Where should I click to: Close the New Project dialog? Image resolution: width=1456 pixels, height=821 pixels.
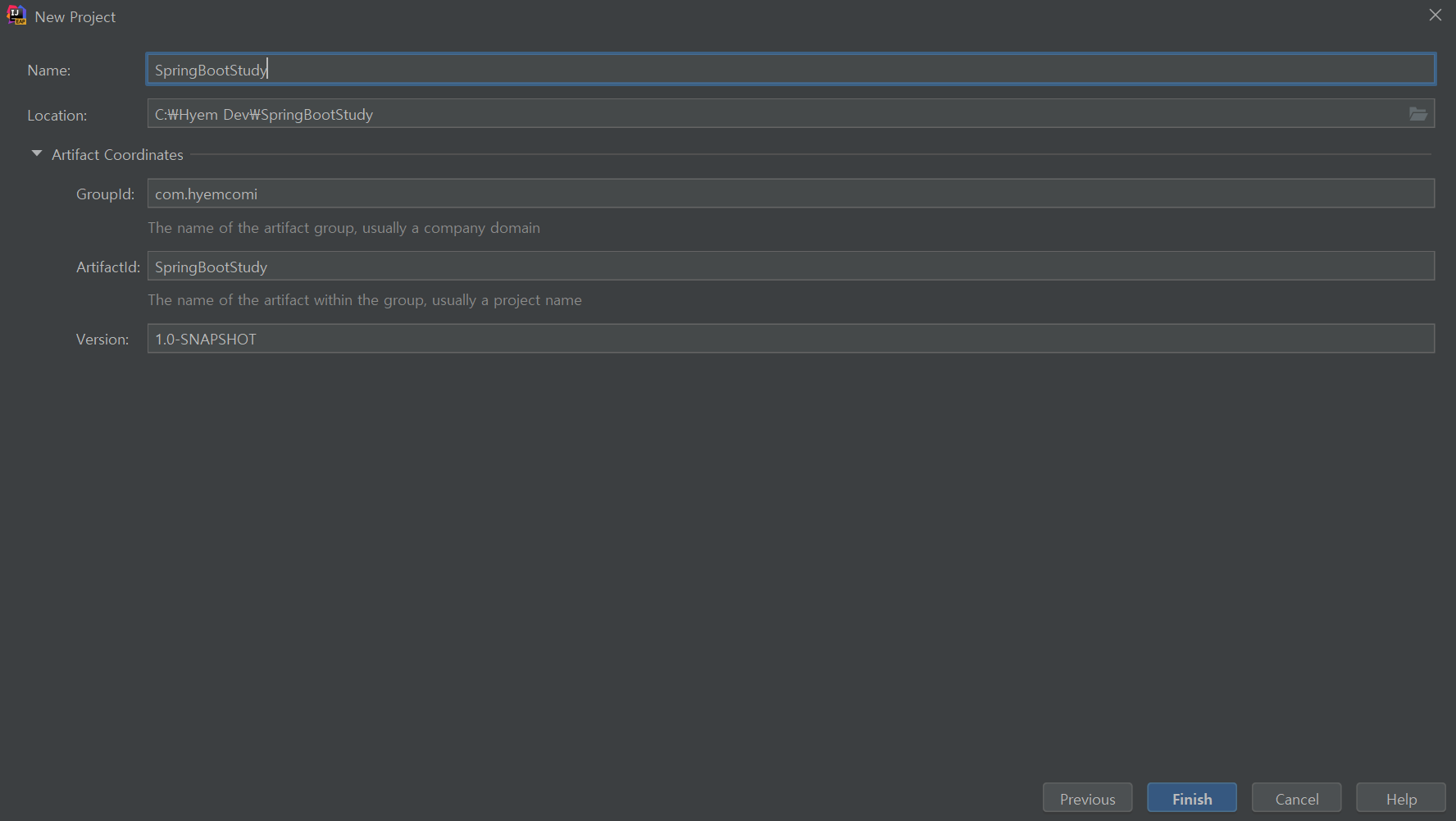point(1436,15)
